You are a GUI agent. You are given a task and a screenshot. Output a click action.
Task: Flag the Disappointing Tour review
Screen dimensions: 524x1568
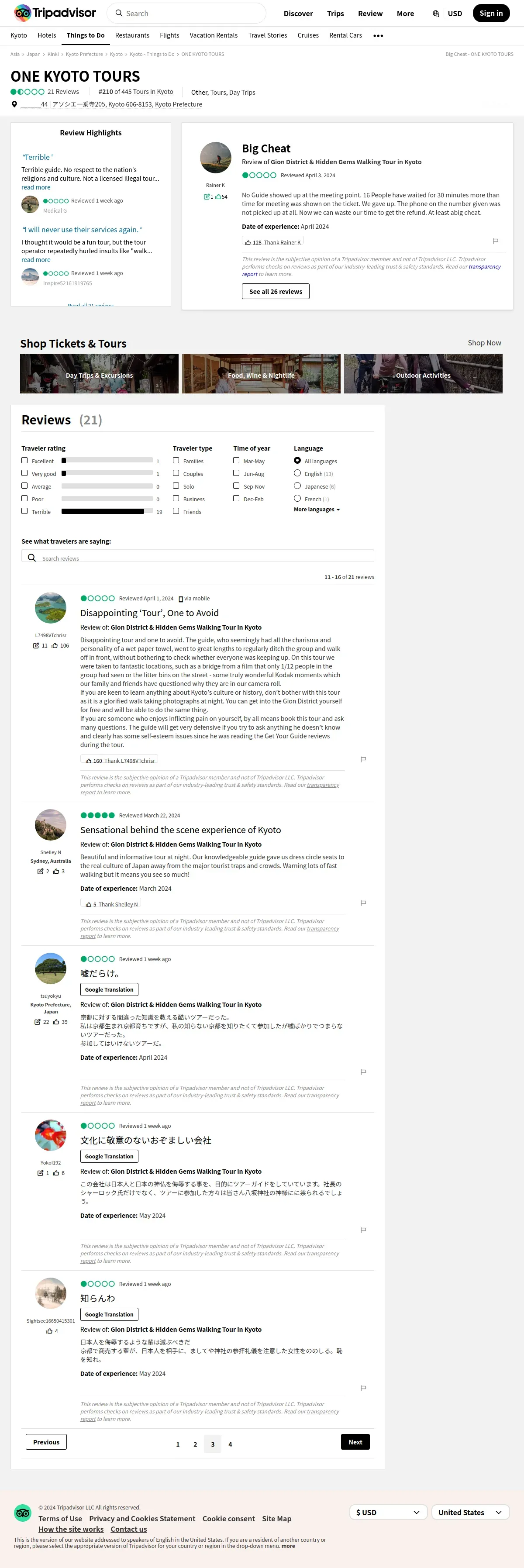tap(363, 759)
